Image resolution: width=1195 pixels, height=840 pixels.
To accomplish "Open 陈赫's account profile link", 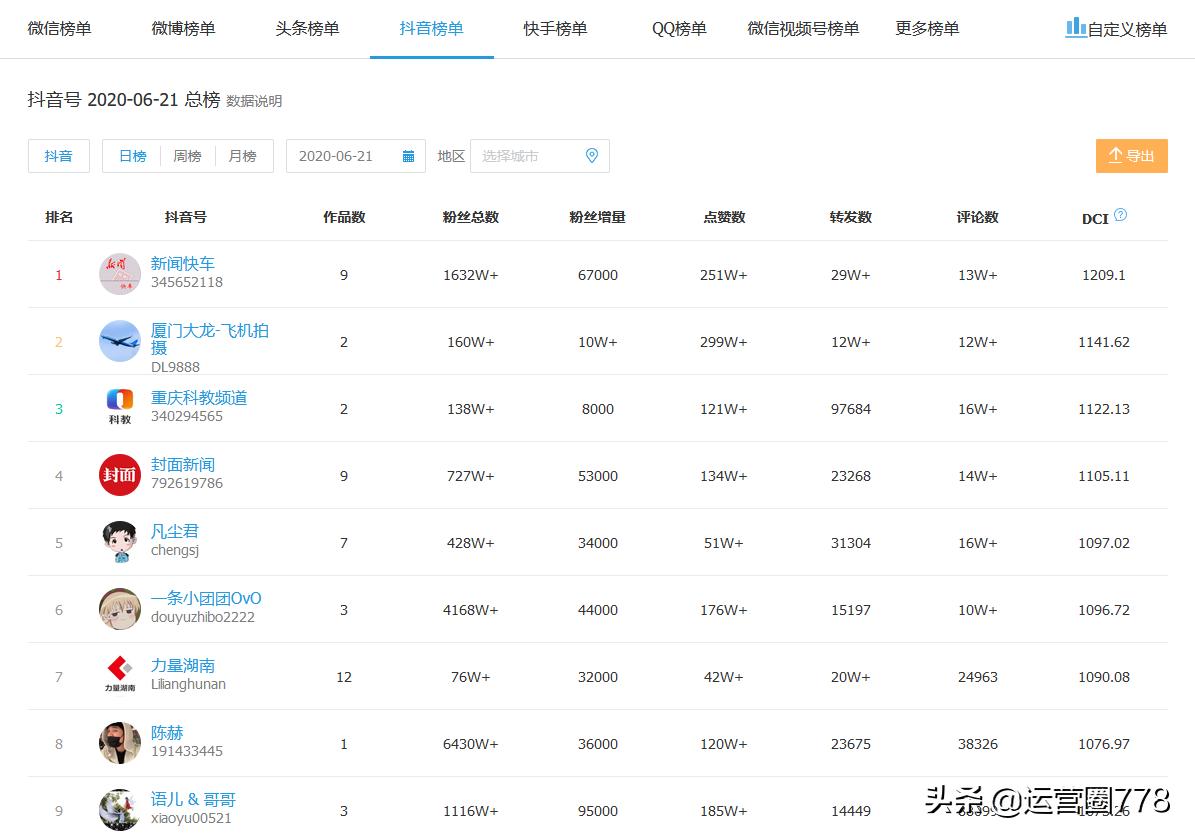I will (168, 732).
